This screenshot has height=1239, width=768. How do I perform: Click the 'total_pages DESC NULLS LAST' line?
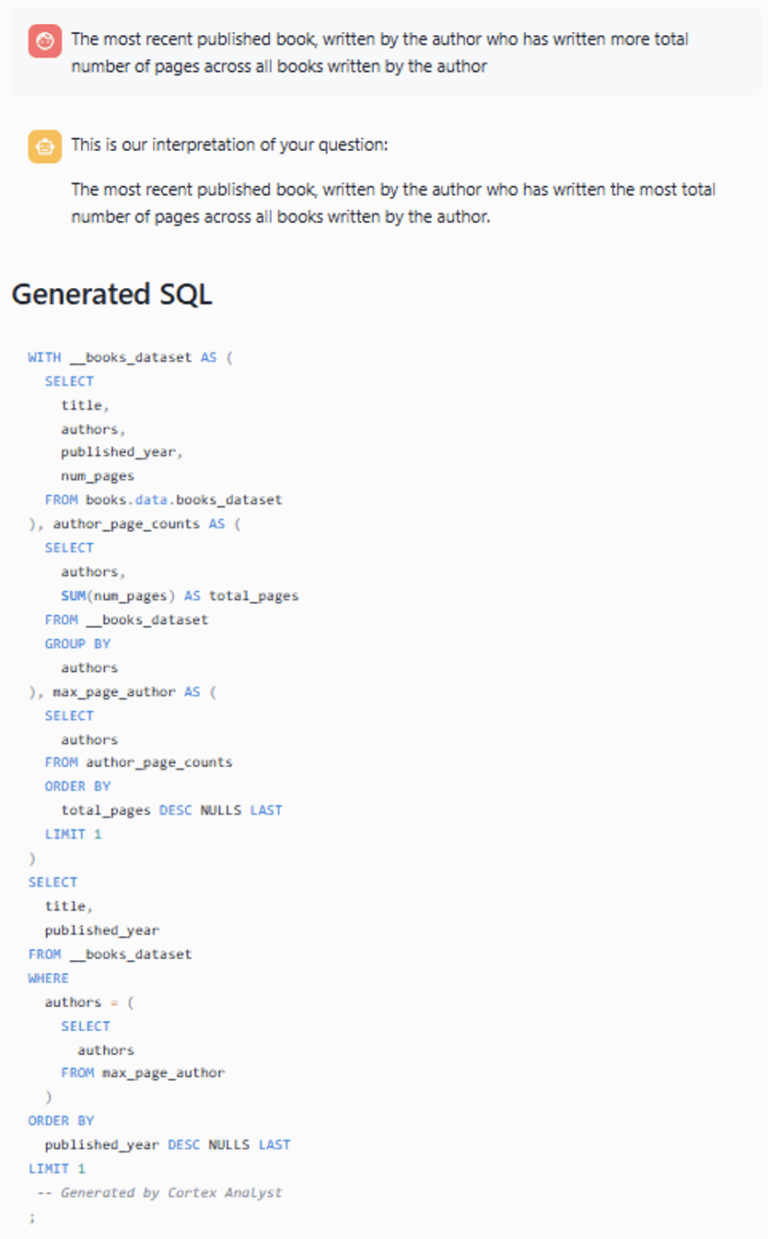pos(171,810)
